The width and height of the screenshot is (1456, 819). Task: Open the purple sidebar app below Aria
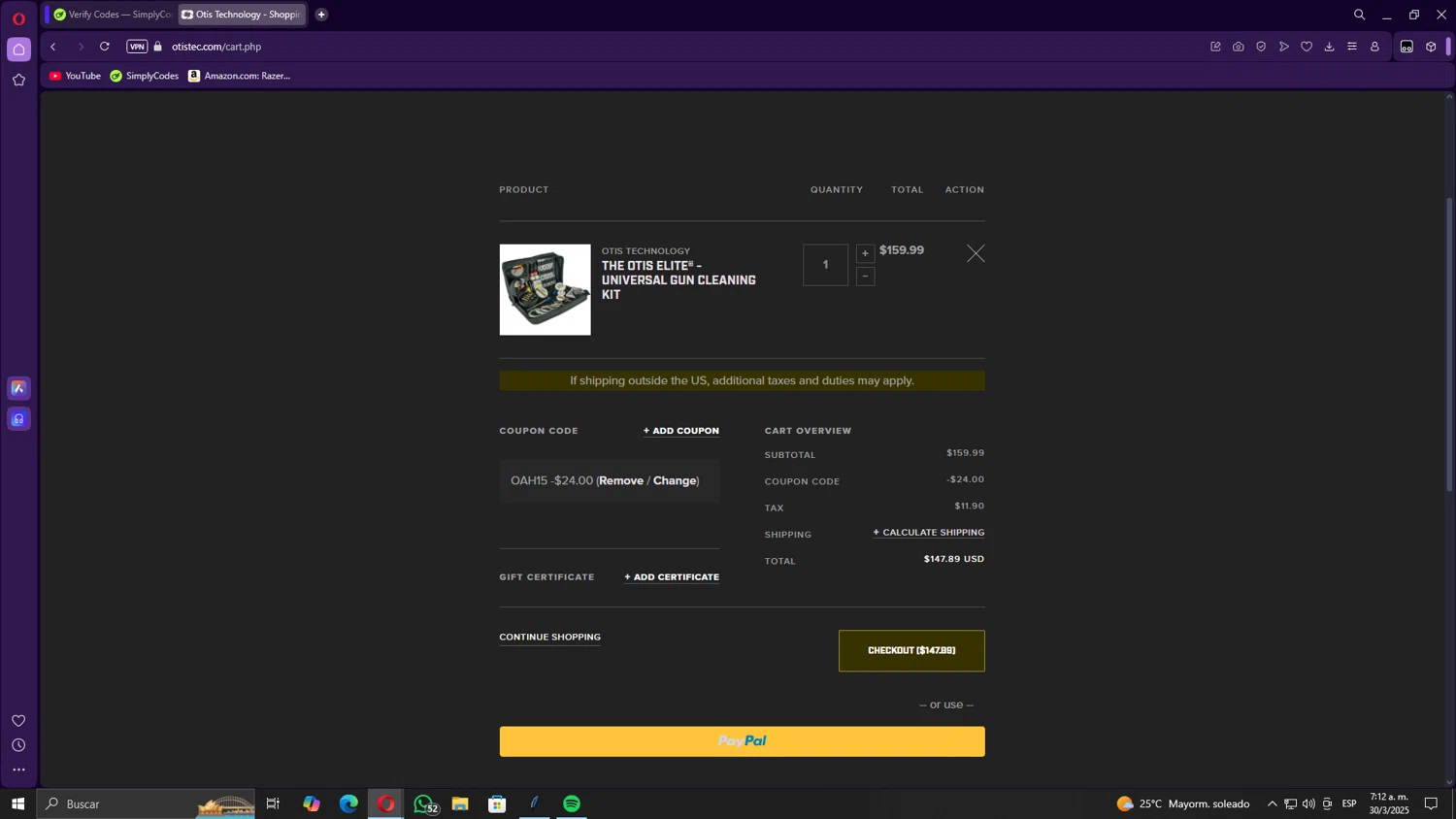[x=18, y=419]
